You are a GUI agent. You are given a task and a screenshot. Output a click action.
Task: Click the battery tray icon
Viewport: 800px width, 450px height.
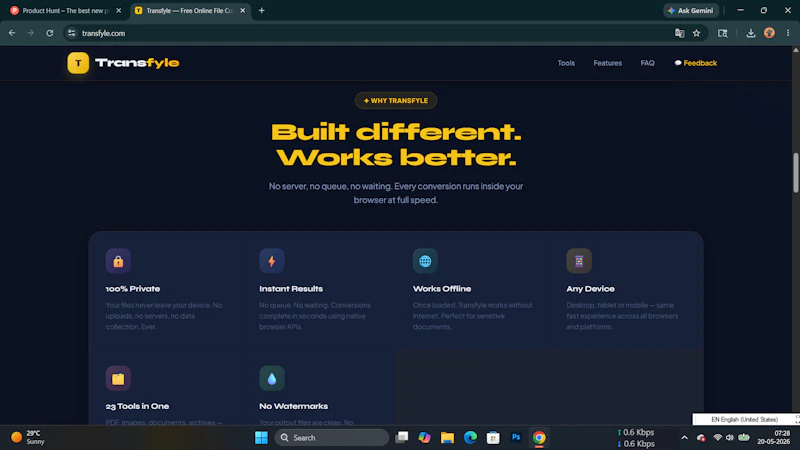point(744,437)
